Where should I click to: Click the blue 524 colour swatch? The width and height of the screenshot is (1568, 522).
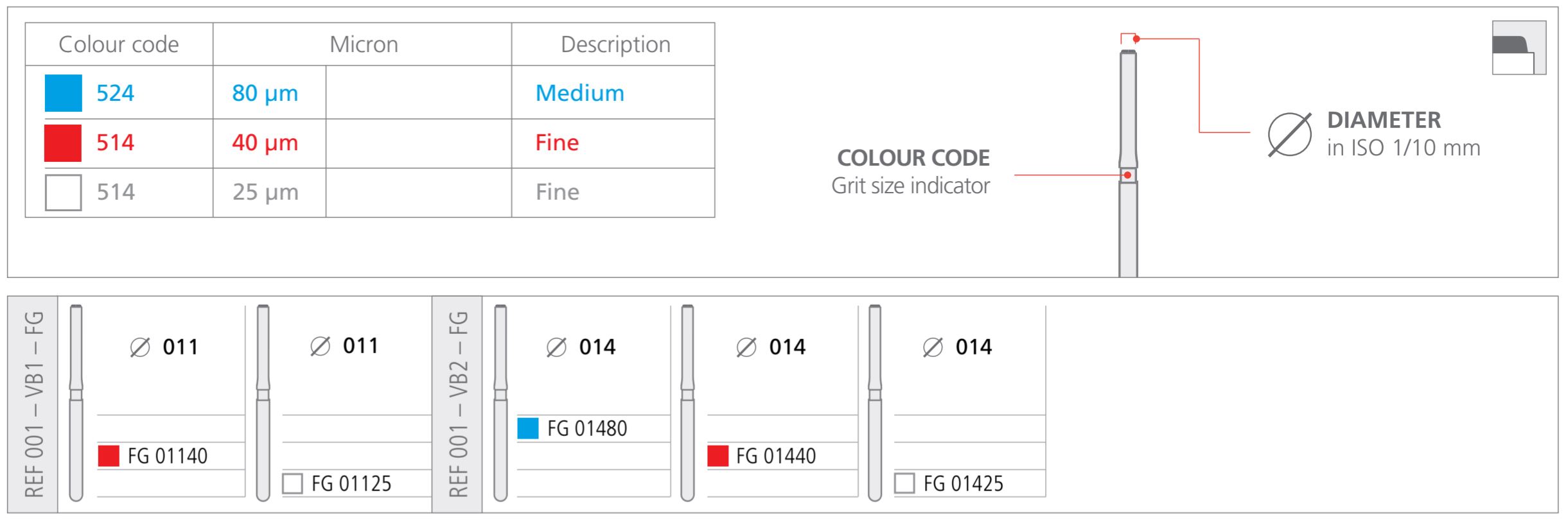point(63,93)
